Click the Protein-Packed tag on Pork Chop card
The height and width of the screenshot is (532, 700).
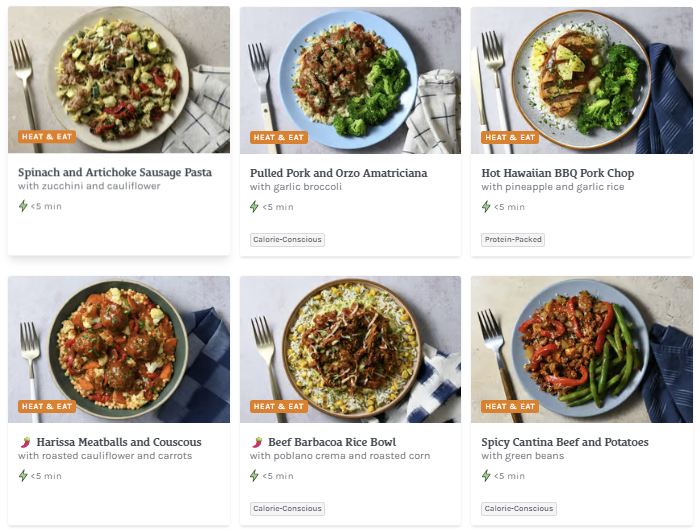512,240
